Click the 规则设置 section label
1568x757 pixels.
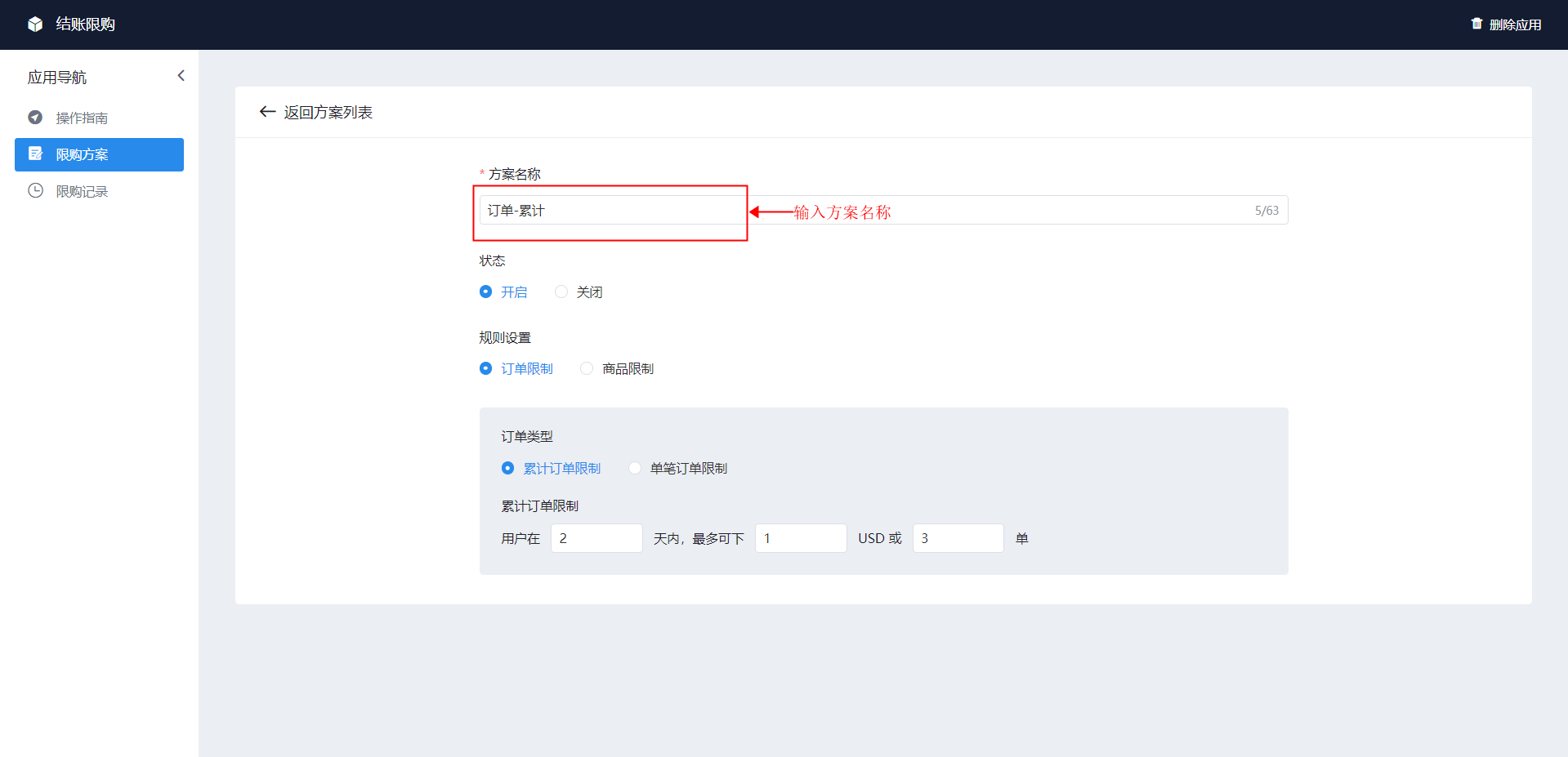click(x=505, y=337)
